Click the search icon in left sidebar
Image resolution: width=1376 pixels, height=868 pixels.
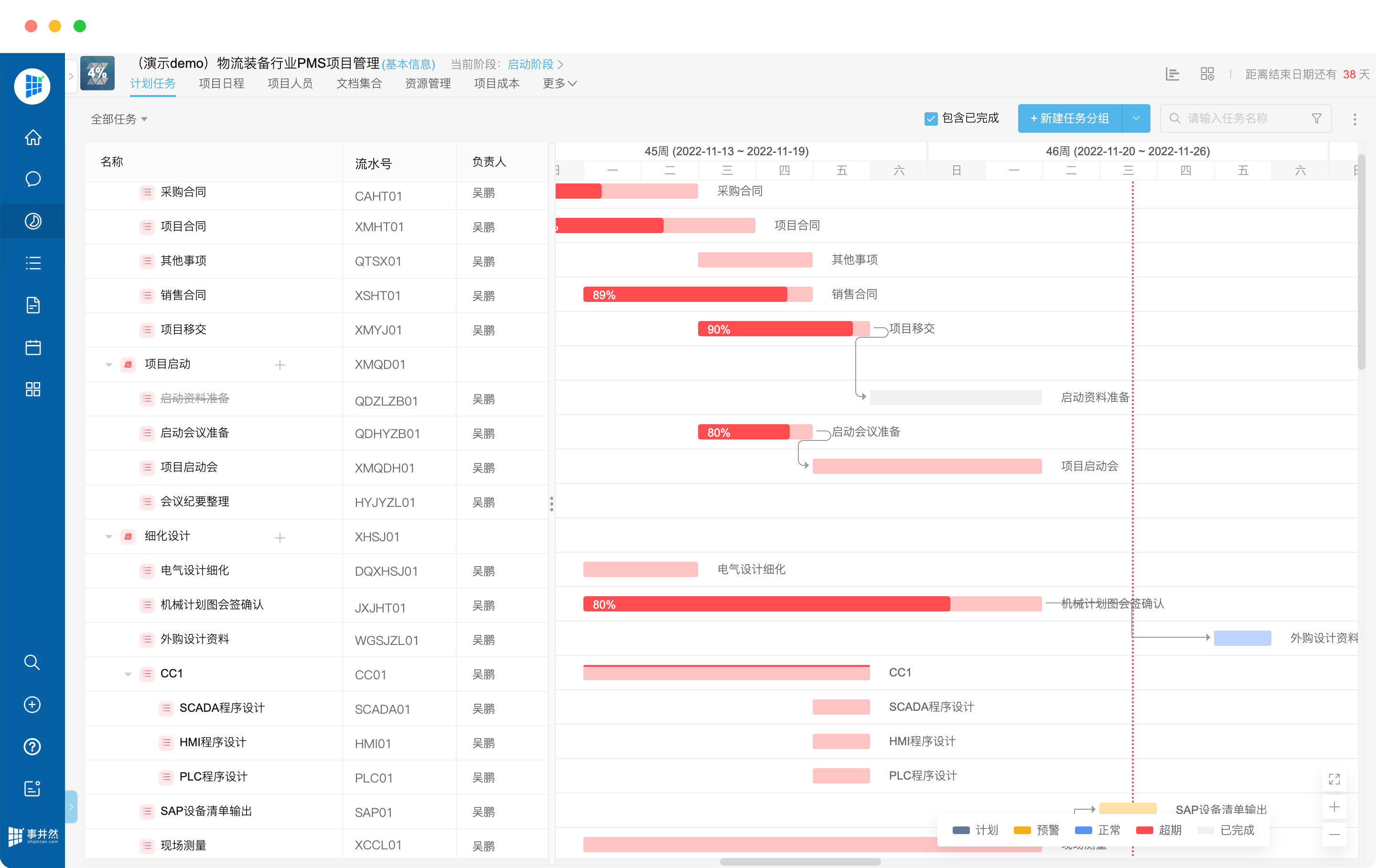coord(32,662)
